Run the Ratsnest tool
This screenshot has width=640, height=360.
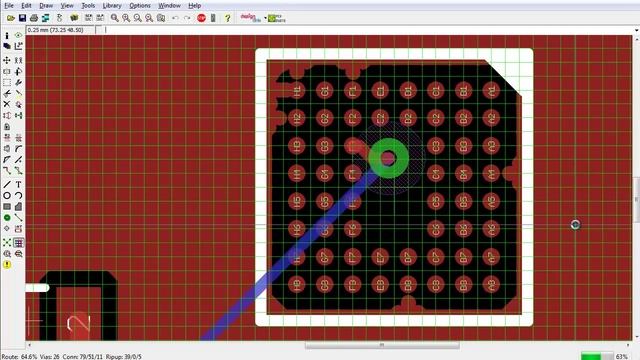pos(7,242)
